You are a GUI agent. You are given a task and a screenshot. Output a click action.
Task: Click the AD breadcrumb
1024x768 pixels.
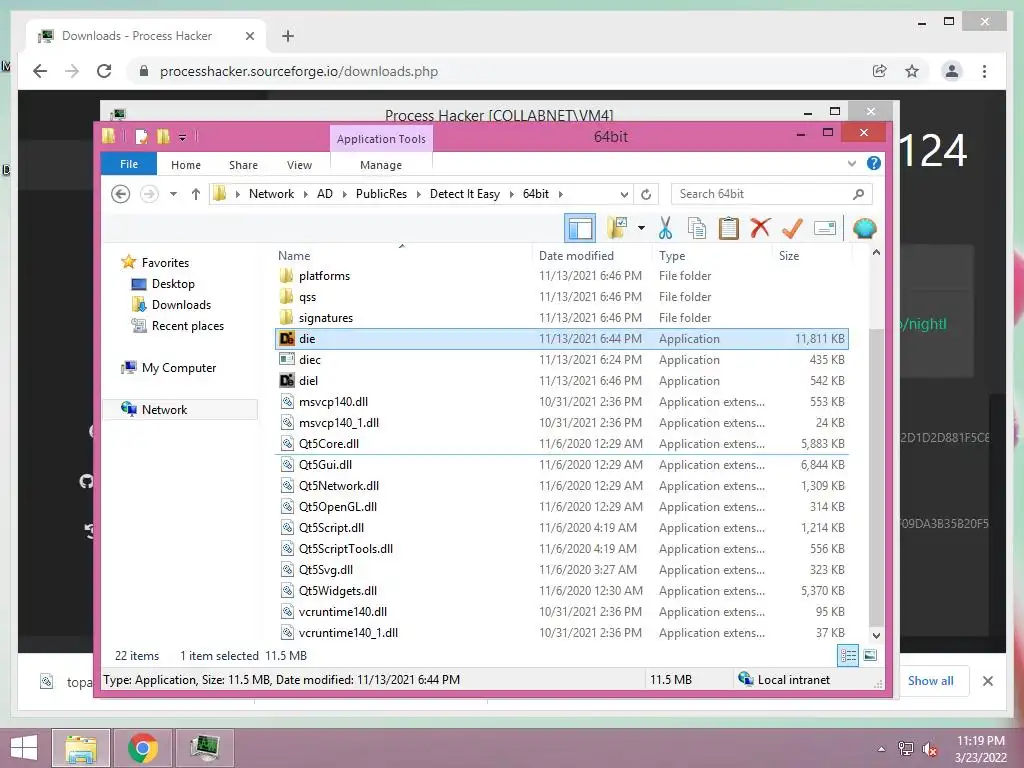325,194
